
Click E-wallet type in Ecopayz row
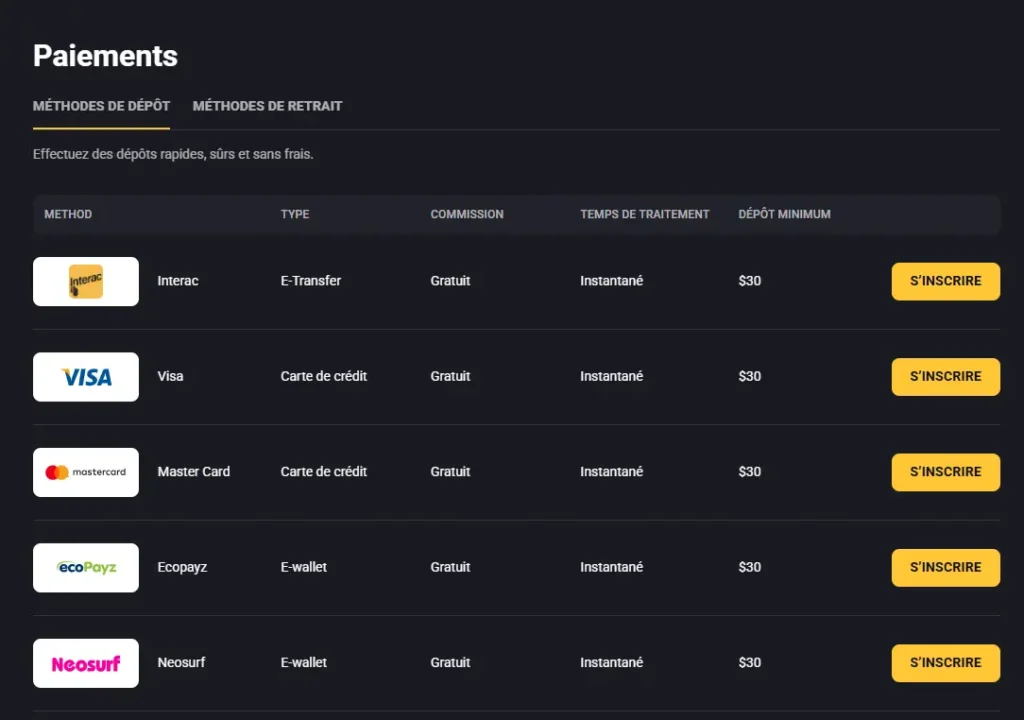pos(304,567)
